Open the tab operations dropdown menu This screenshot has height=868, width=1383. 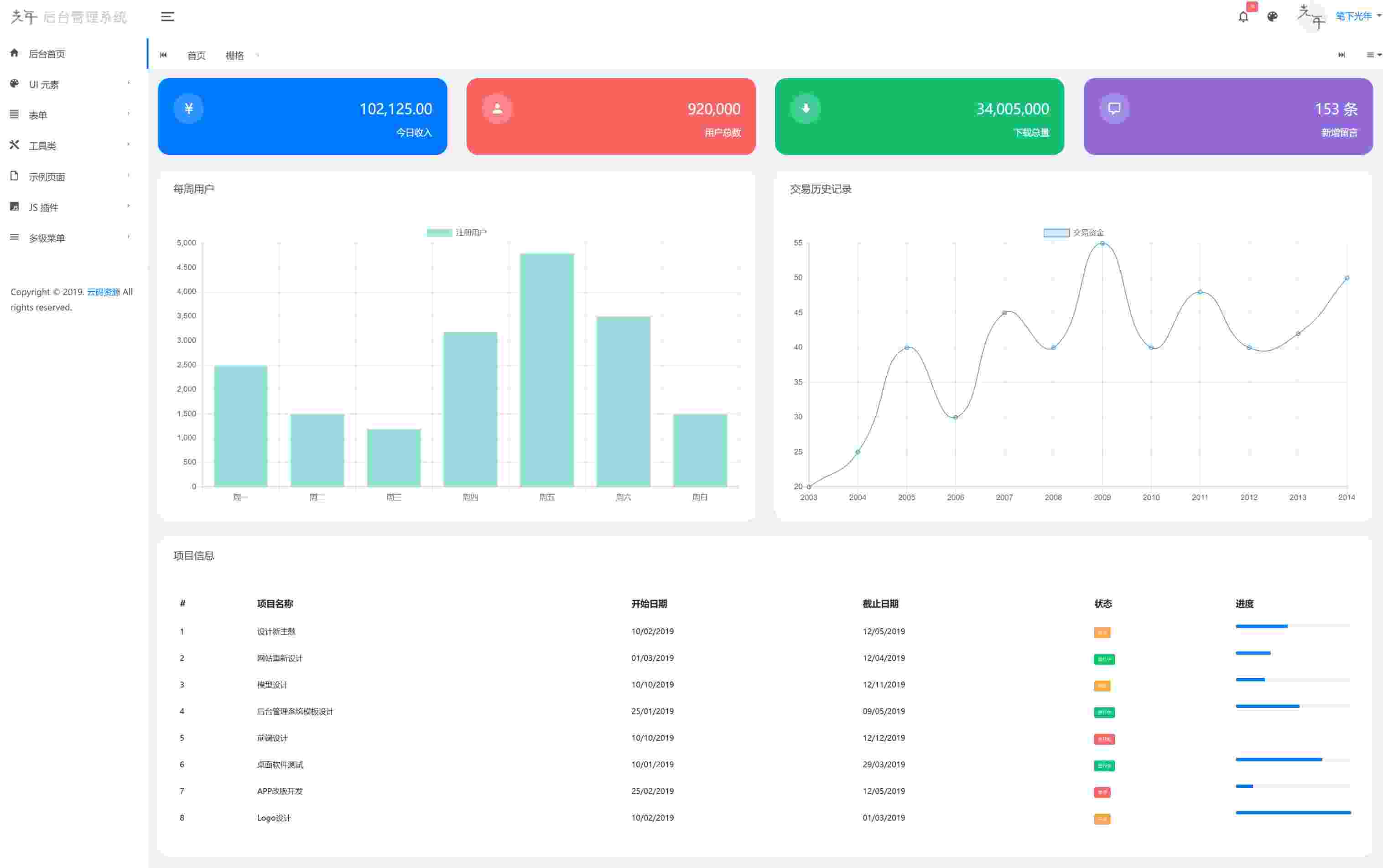click(1373, 55)
